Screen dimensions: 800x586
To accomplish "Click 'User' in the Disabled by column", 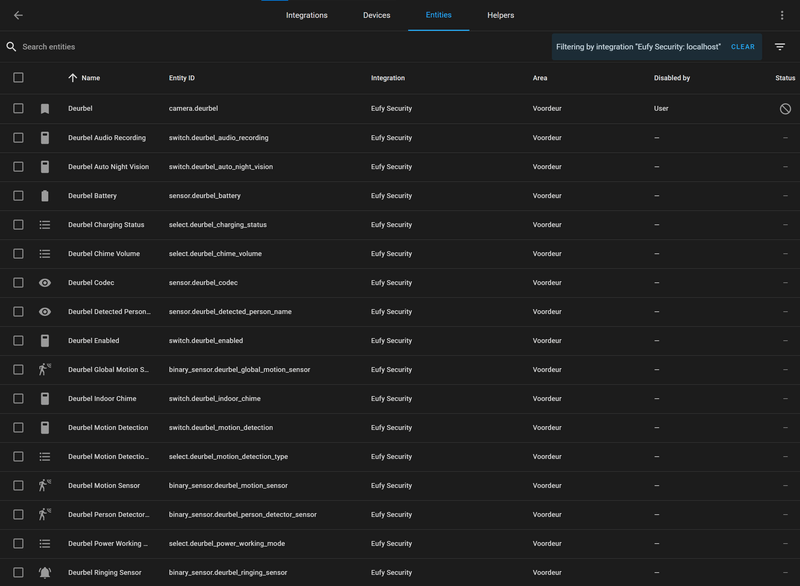I will tap(661, 109).
